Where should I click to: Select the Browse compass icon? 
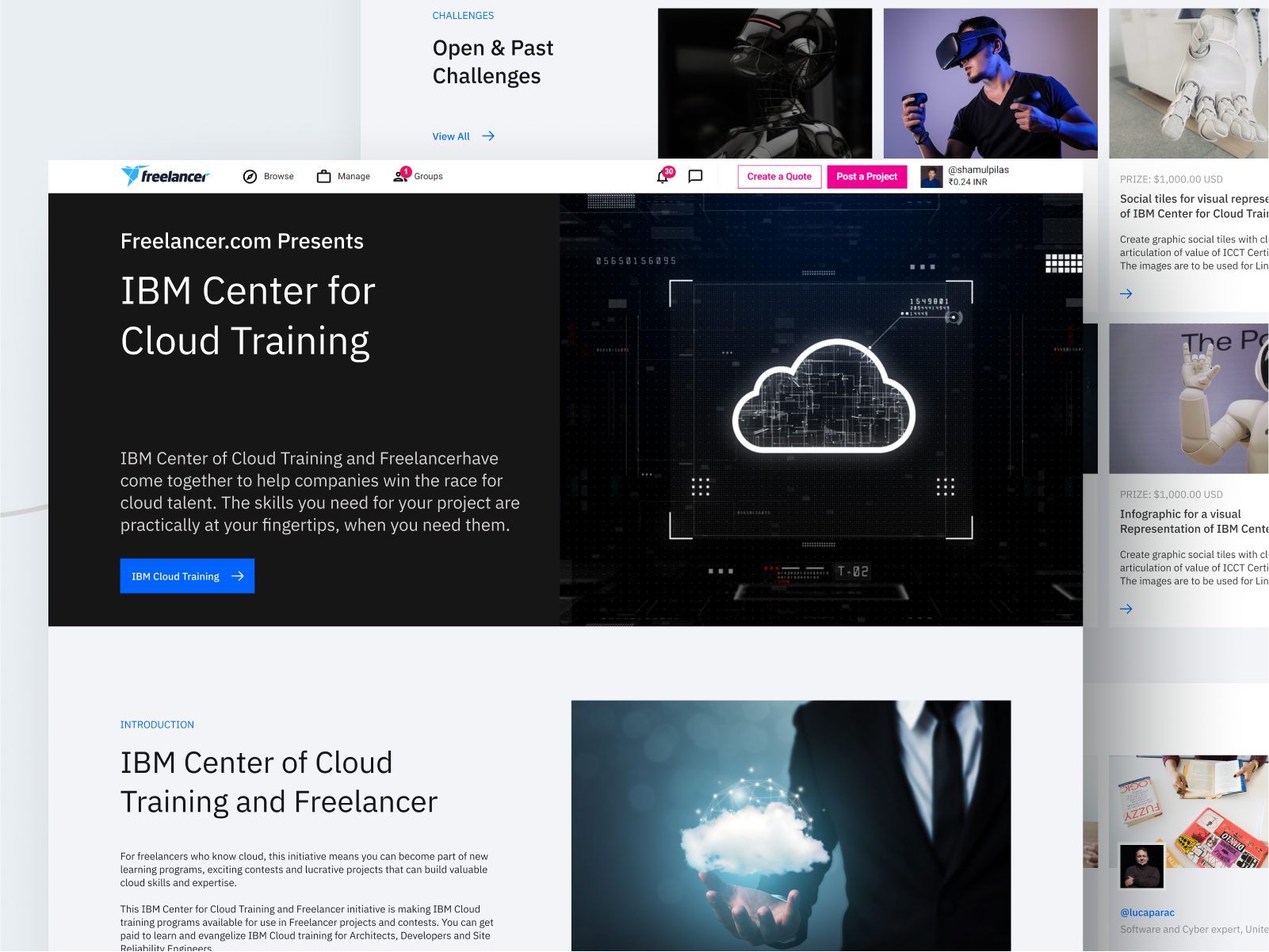click(250, 176)
